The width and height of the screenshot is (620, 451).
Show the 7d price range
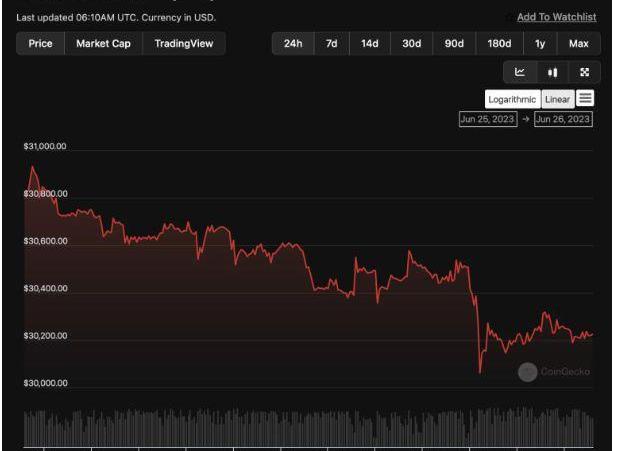(330, 44)
